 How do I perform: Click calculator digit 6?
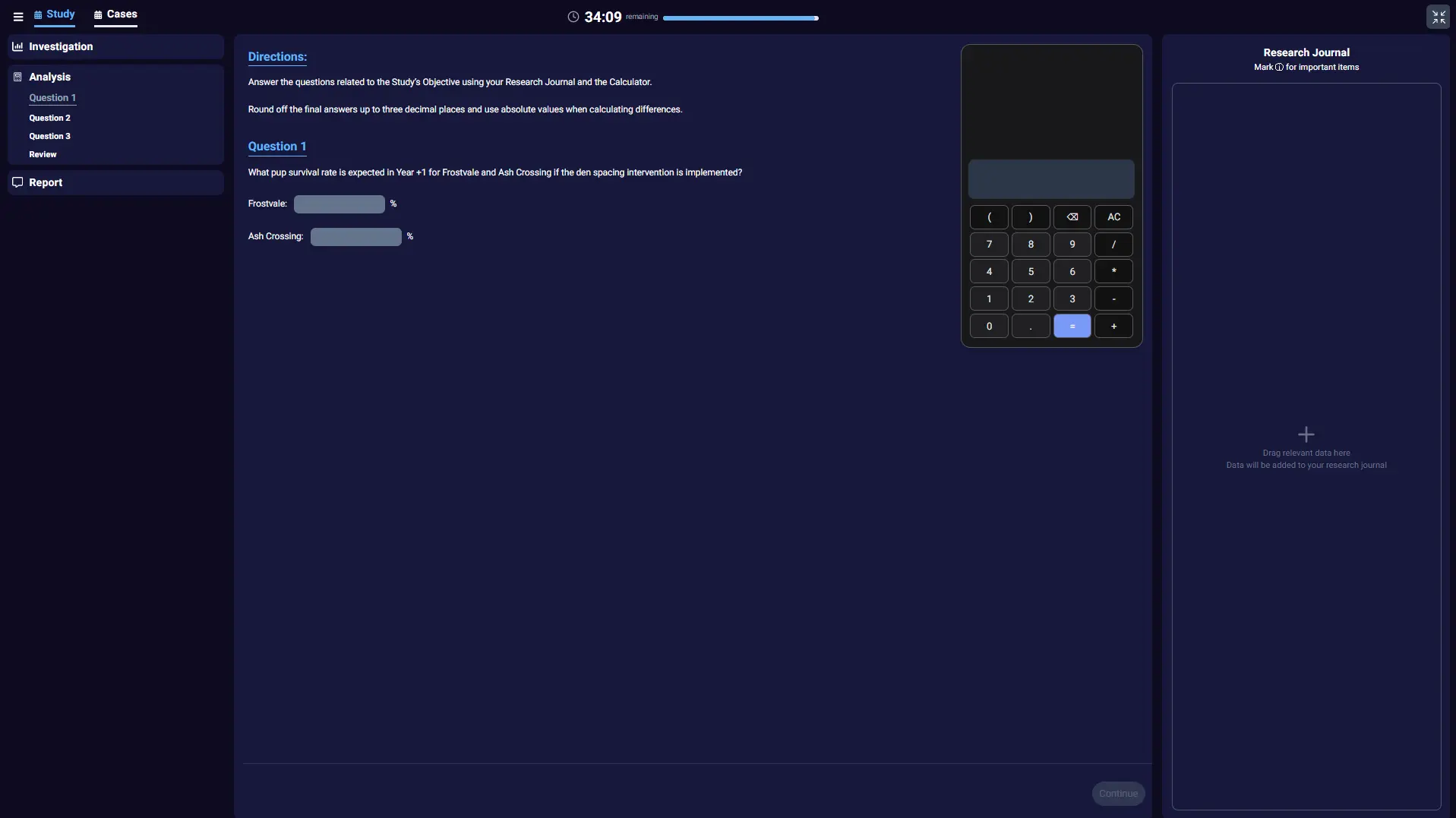pyautogui.click(x=1072, y=272)
